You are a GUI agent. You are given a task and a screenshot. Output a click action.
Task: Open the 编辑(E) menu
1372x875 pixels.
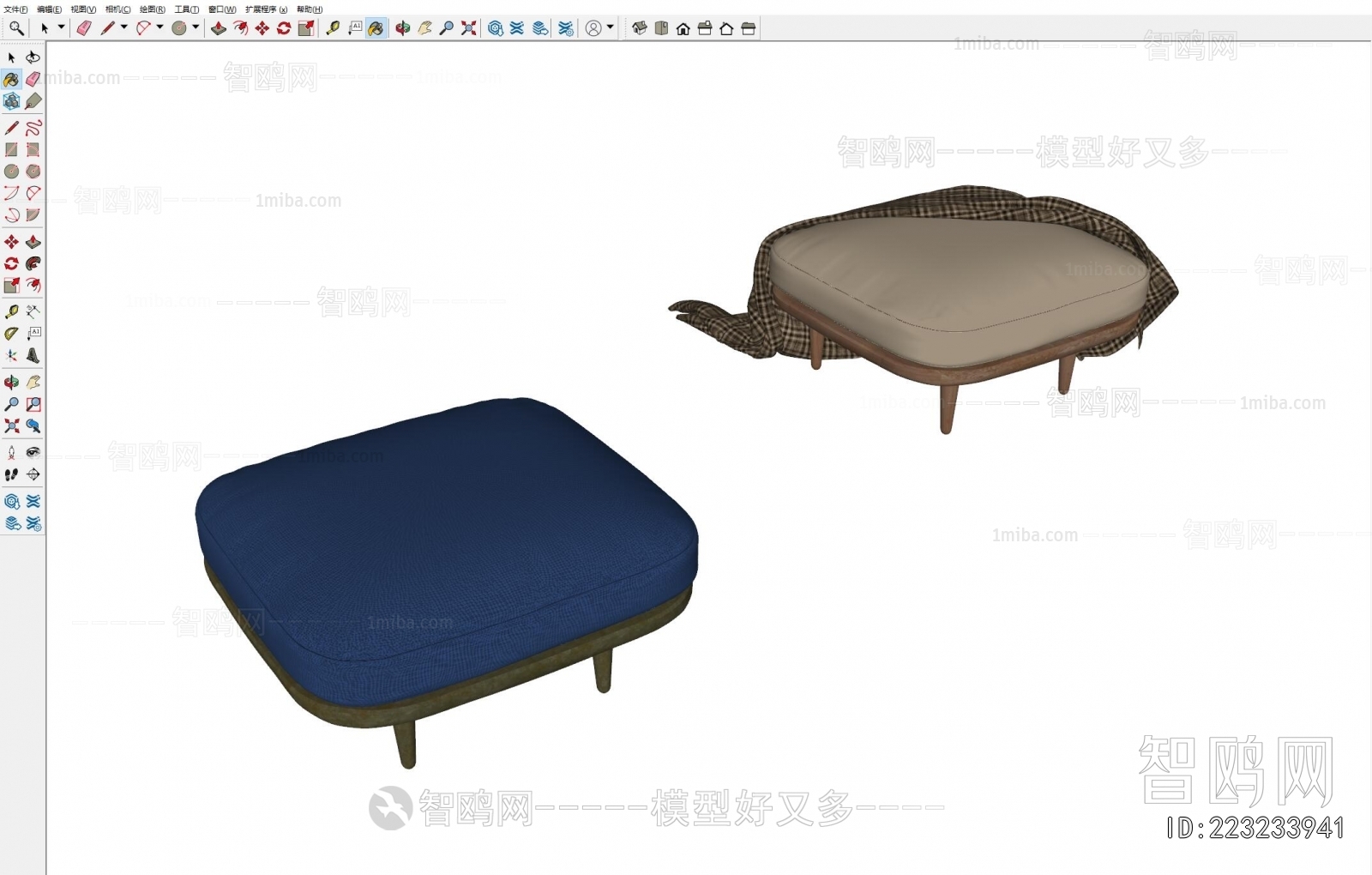click(x=50, y=9)
